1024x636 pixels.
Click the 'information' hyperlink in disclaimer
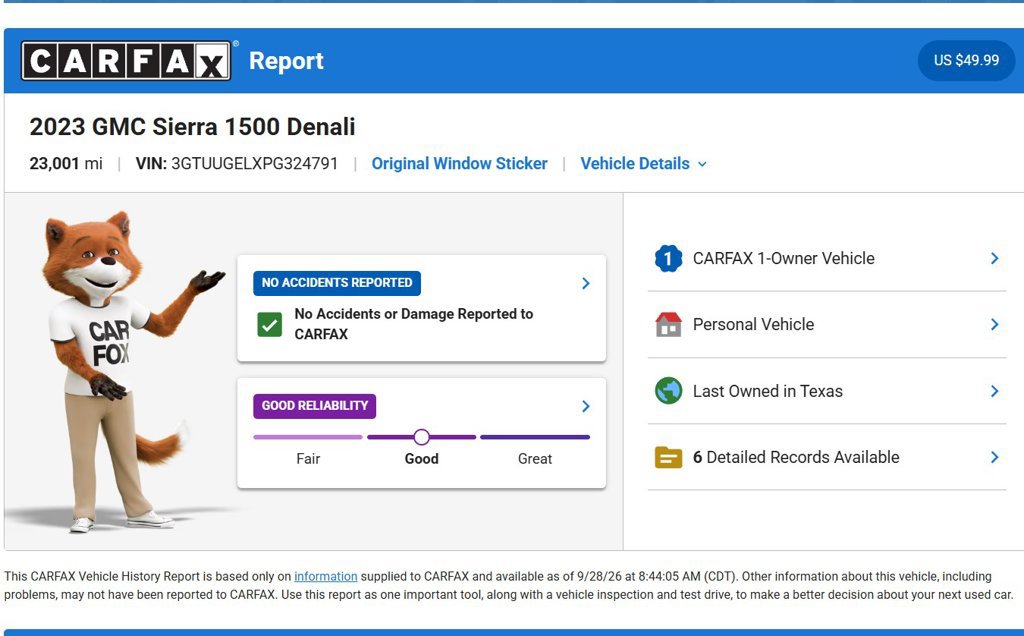coord(325,577)
